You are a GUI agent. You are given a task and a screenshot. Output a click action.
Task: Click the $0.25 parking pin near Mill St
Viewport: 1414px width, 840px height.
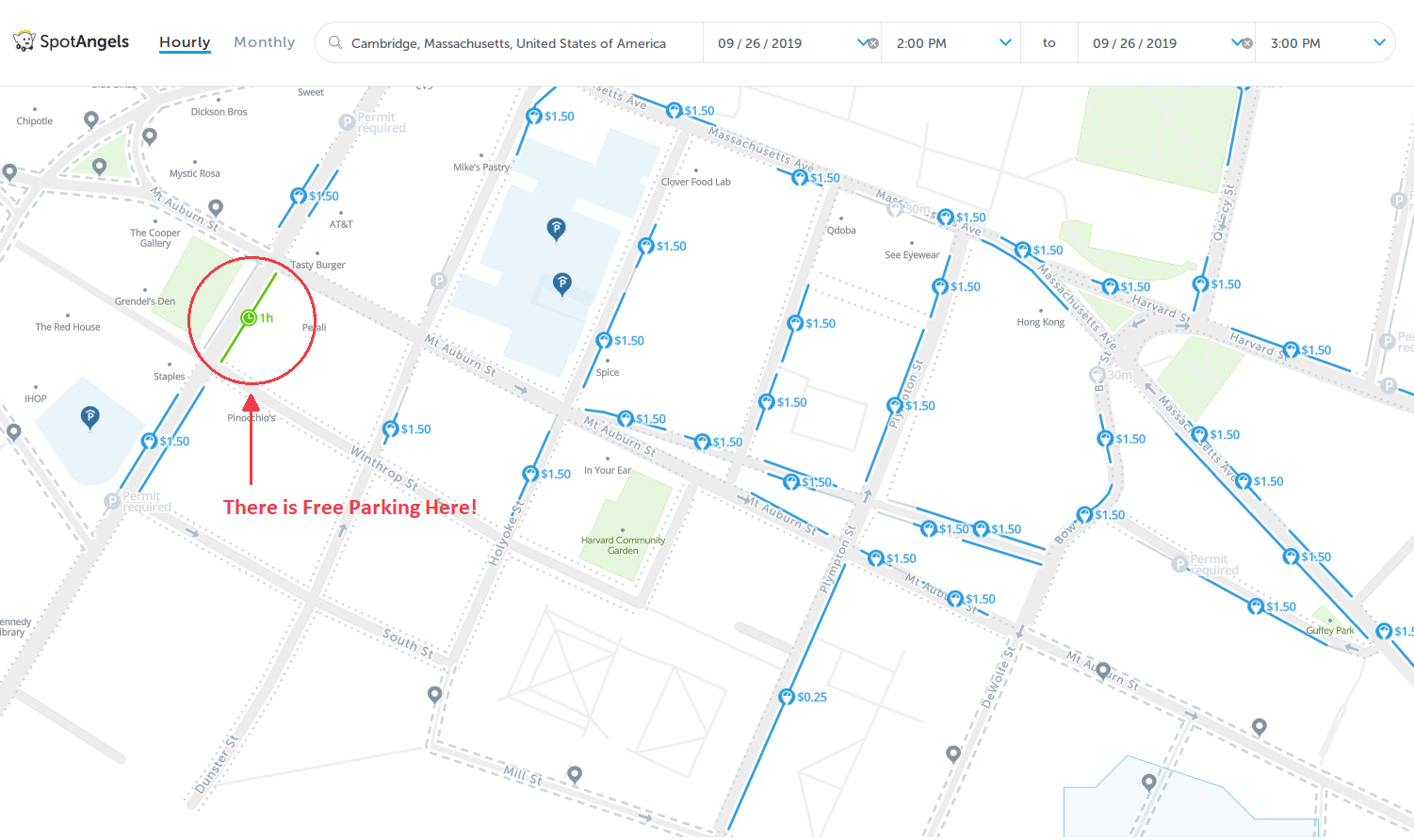tap(788, 697)
